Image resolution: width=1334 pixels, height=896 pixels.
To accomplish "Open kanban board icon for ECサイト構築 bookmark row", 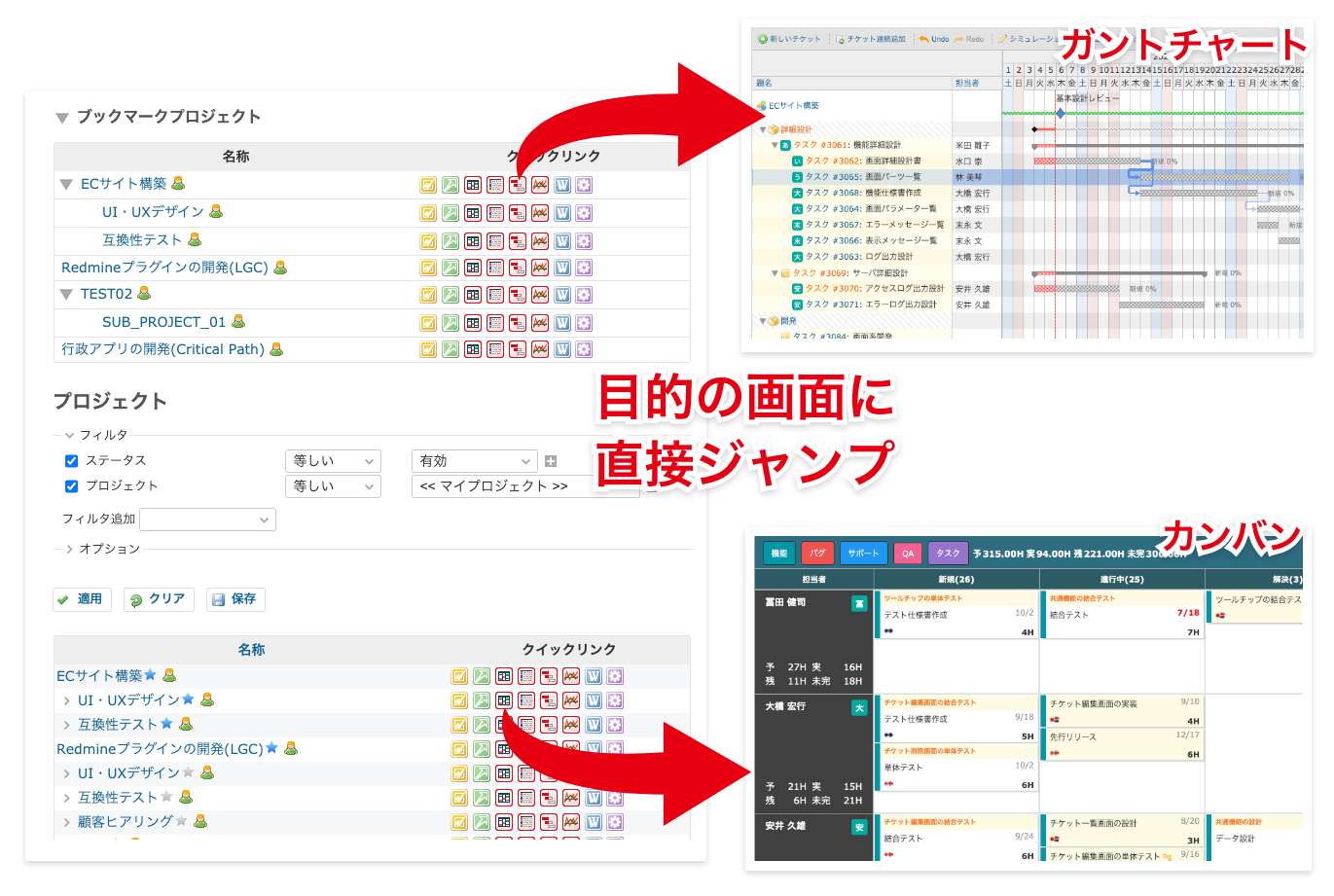I will click(473, 185).
